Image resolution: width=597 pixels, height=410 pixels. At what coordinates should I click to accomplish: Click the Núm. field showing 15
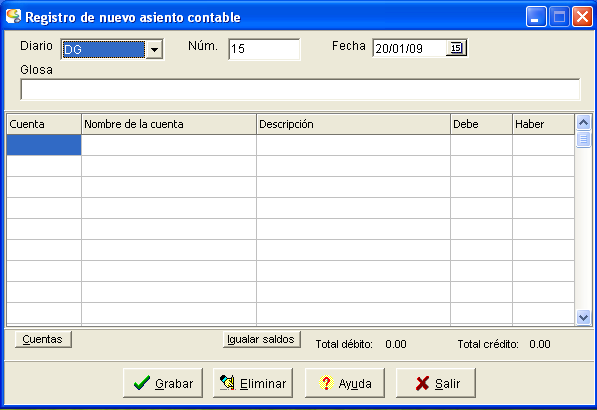pyautogui.click(x=264, y=49)
